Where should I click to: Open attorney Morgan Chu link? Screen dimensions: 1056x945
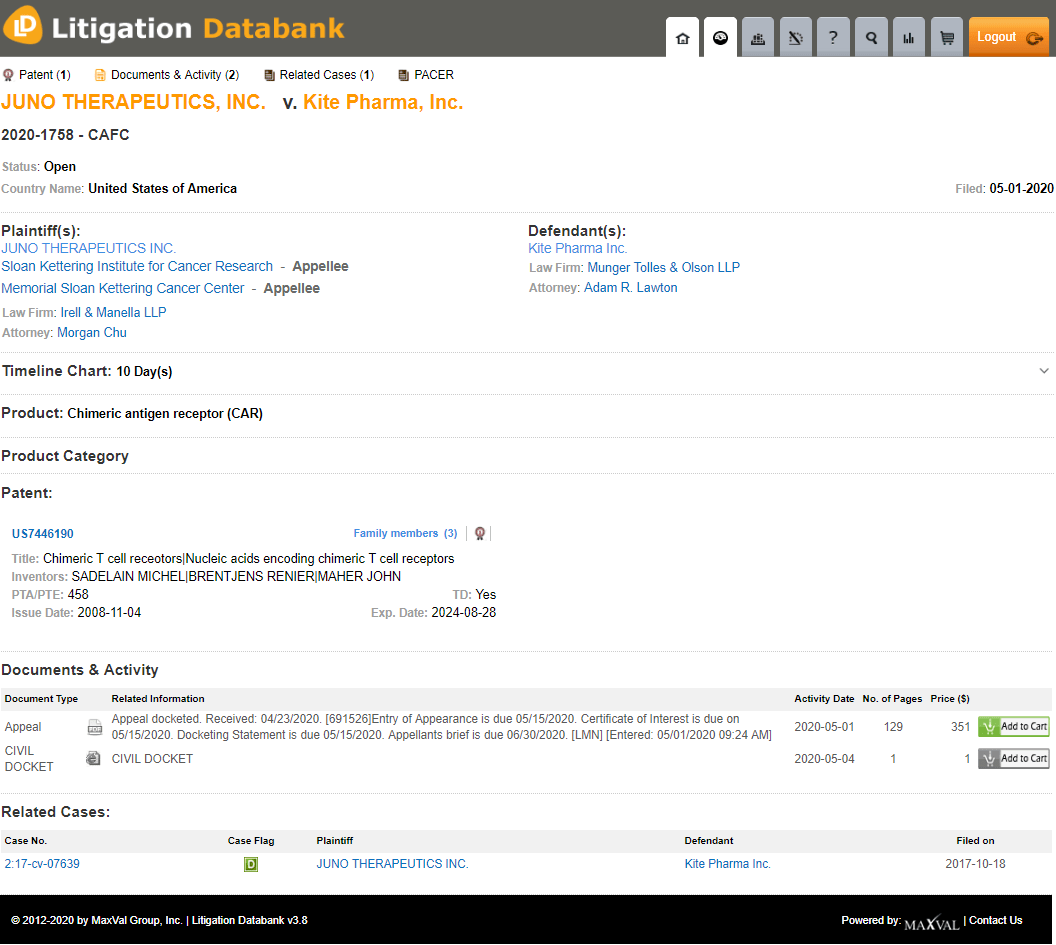click(x=92, y=333)
